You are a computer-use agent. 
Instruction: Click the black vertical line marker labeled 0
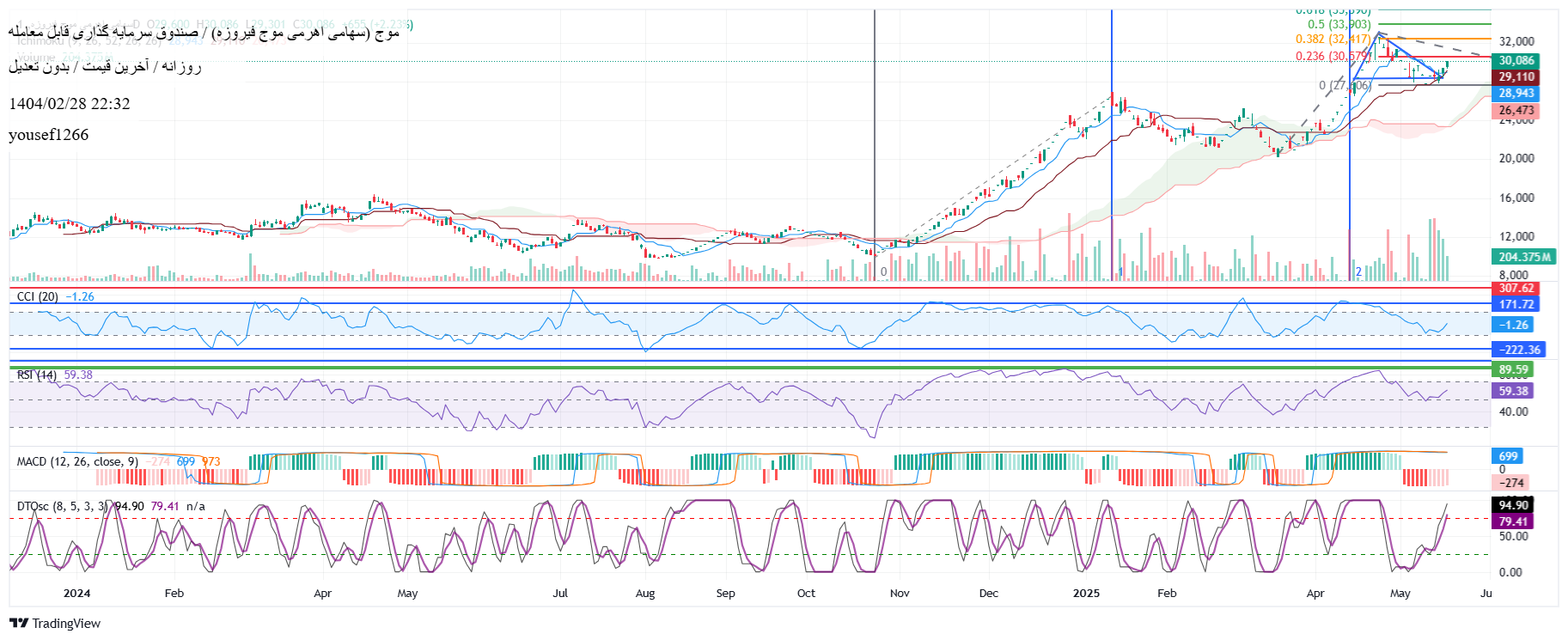tap(876, 146)
